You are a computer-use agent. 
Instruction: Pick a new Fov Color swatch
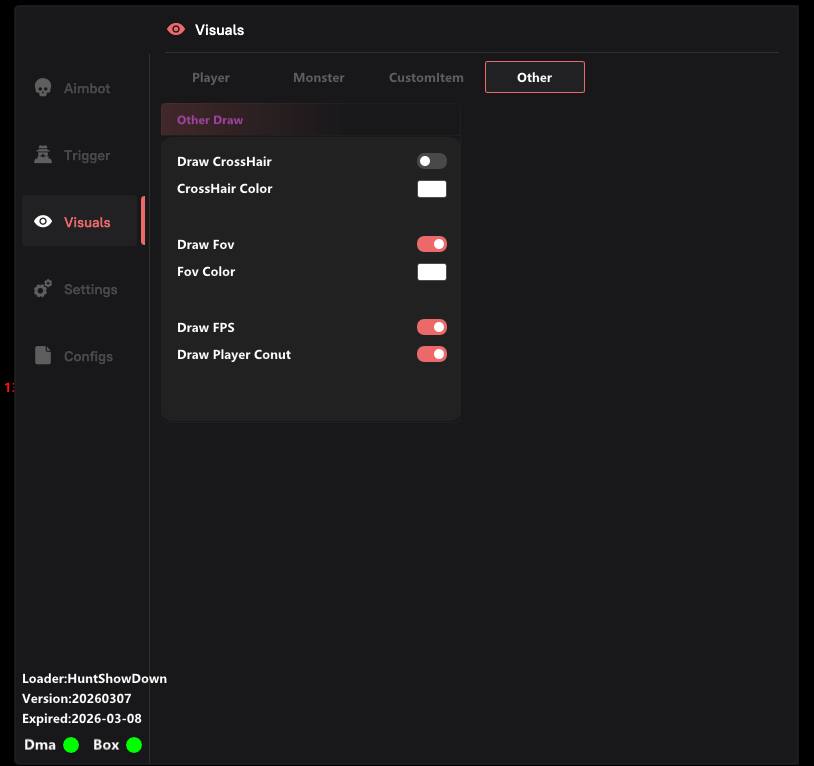click(432, 272)
